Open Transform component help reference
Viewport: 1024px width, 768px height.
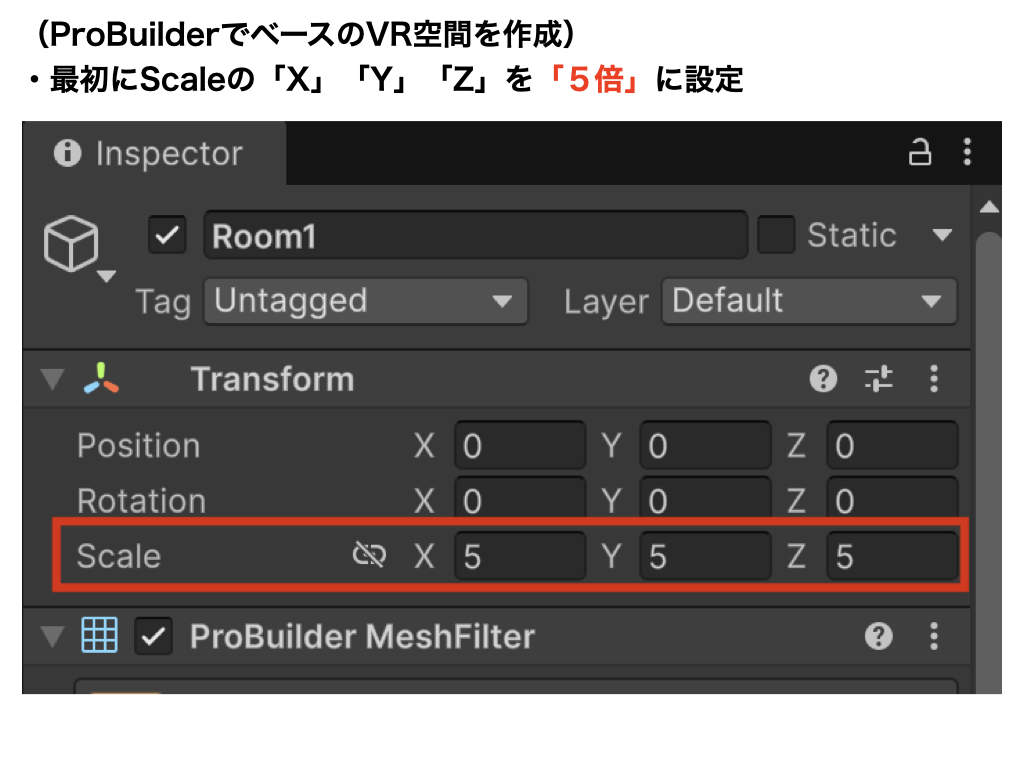(x=823, y=379)
